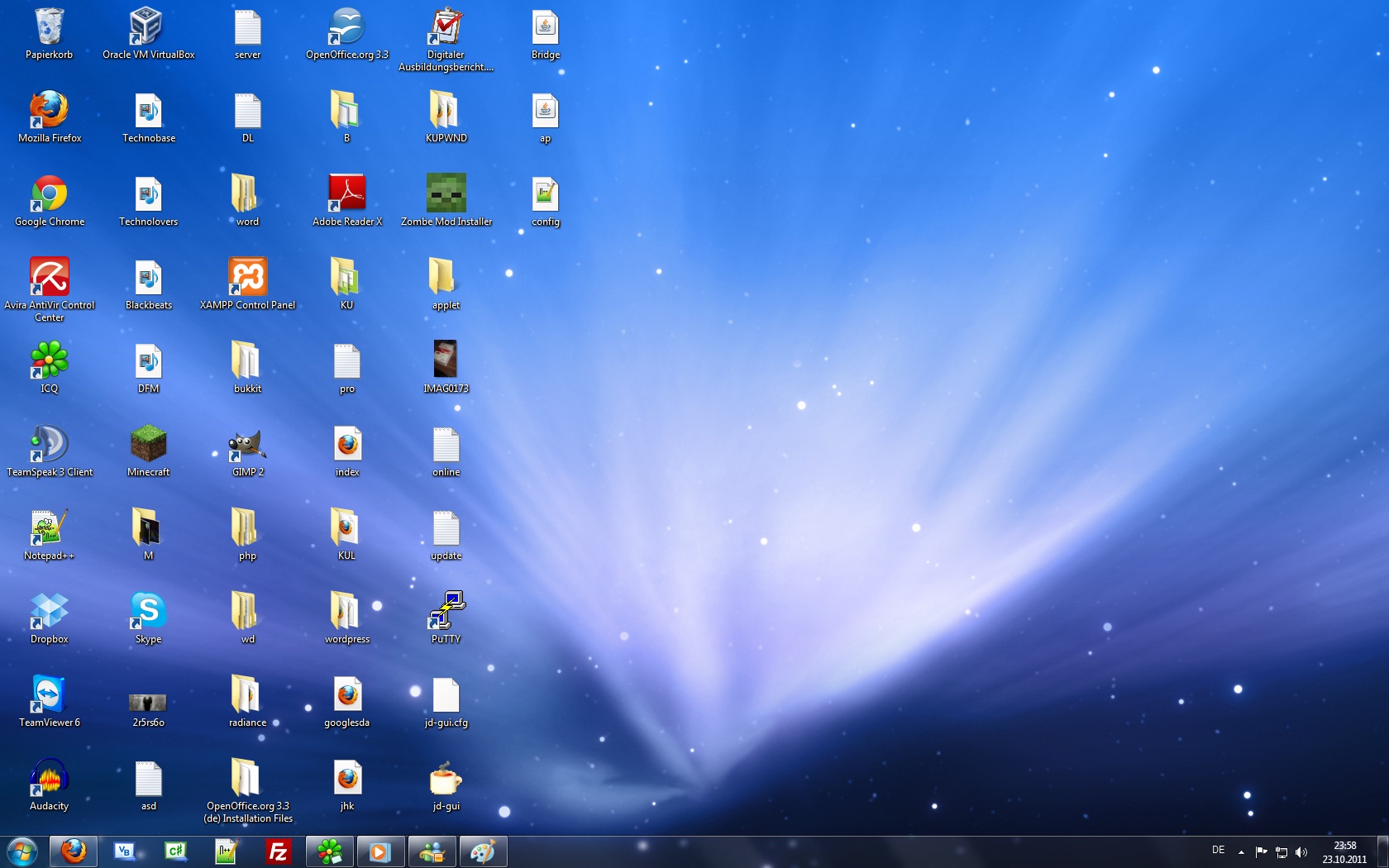Open Windows Media Player from taskbar
This screenshot has height=868, width=1389.
click(x=380, y=851)
